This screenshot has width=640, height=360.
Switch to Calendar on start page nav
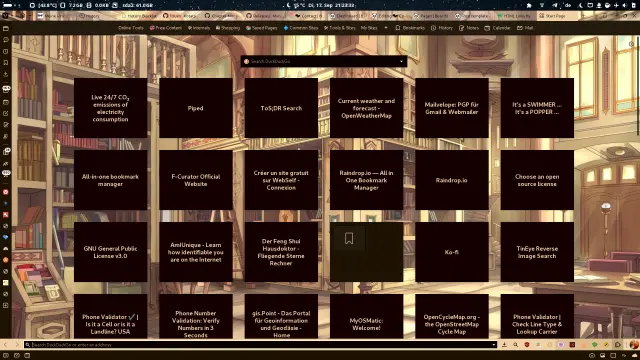[x=497, y=28]
